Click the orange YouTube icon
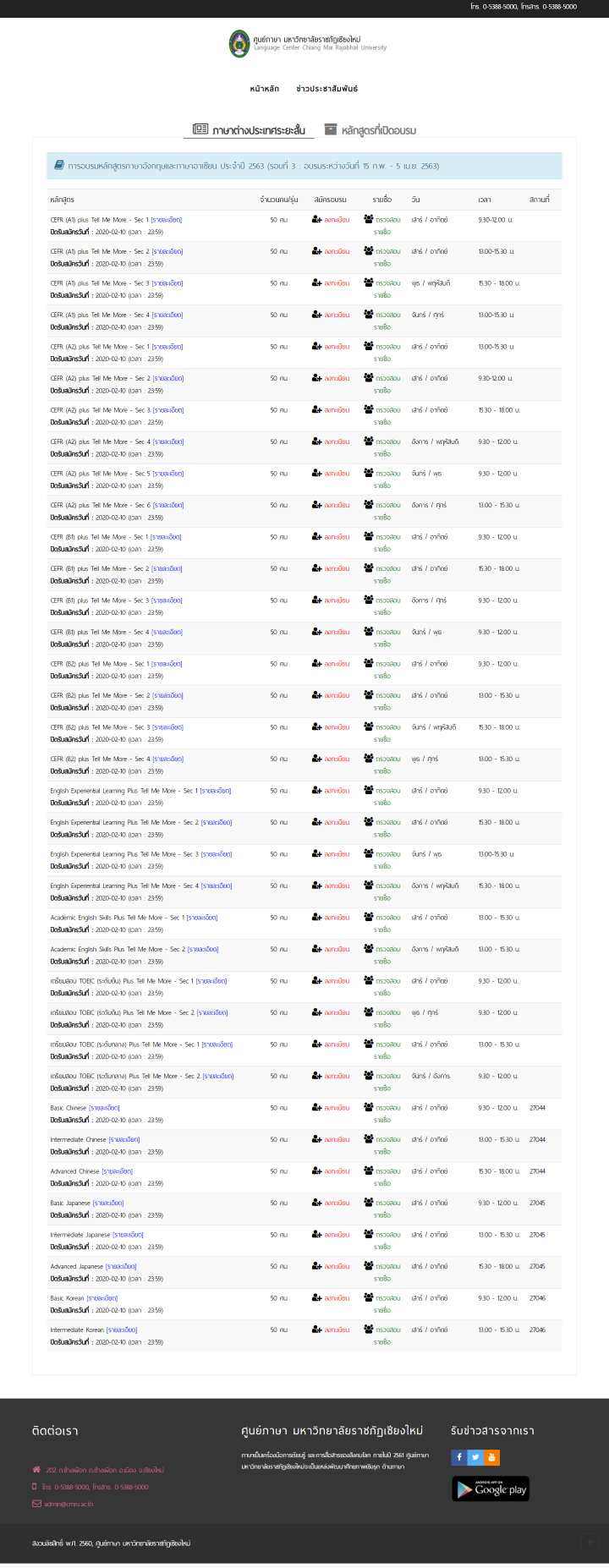This screenshot has width=609, height=1568. (491, 1456)
